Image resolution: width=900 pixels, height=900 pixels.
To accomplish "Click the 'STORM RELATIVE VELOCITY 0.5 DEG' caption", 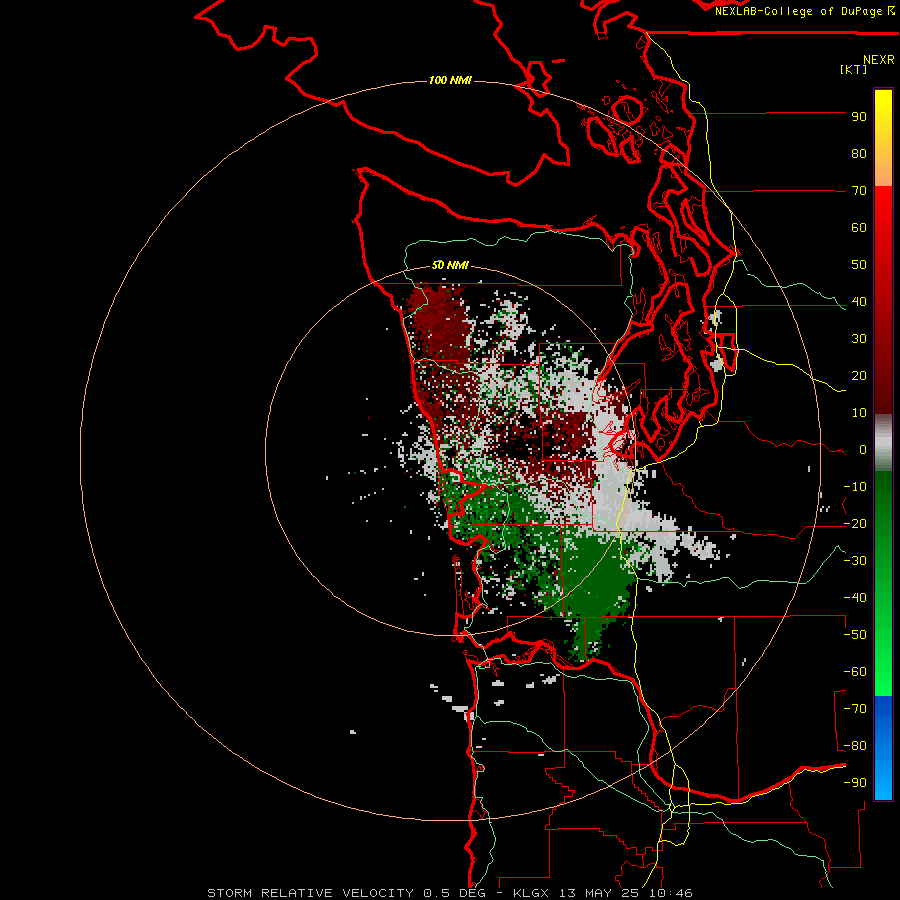I will point(346,893).
